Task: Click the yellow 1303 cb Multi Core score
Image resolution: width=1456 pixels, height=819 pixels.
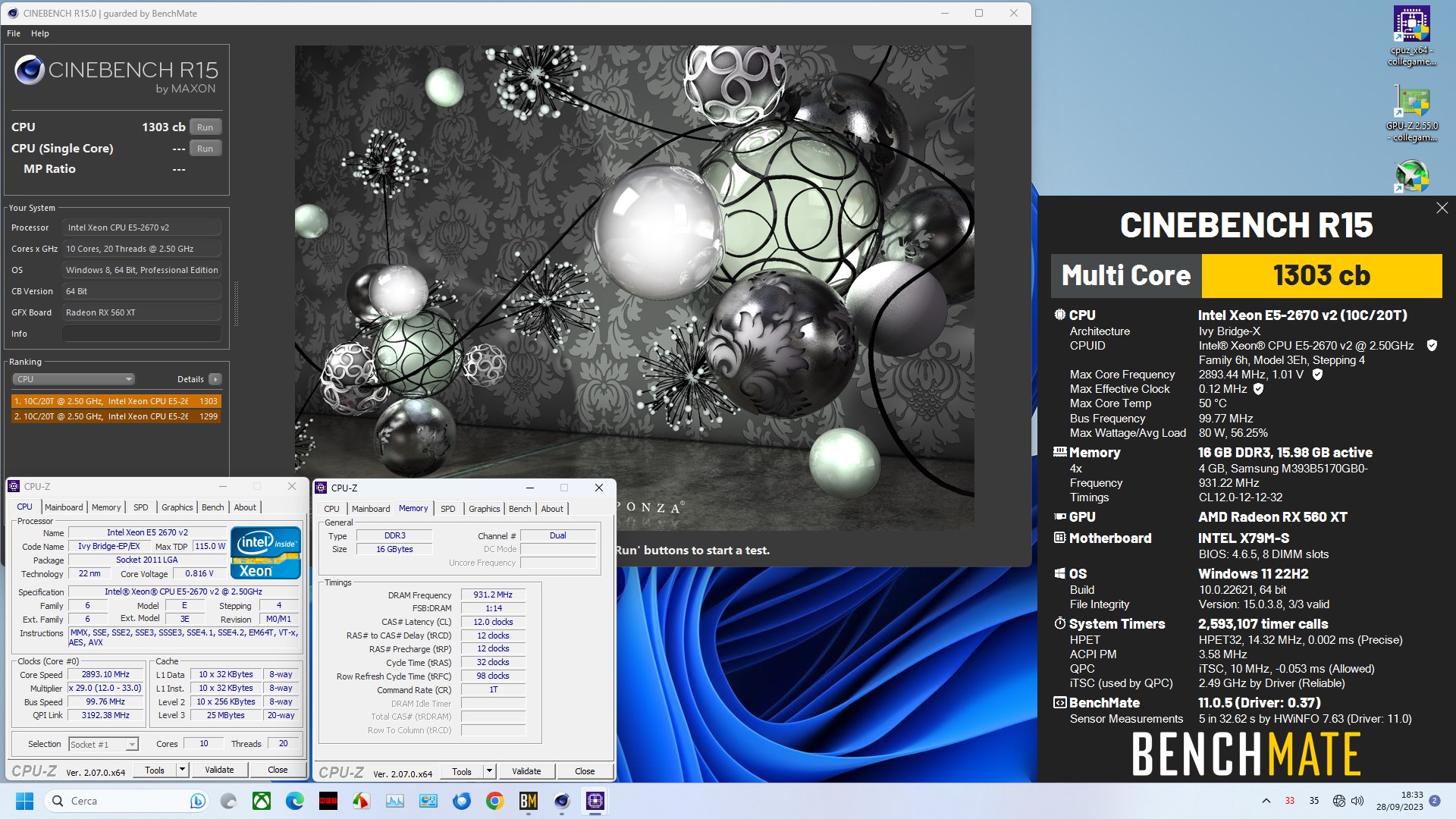Action: [1322, 275]
